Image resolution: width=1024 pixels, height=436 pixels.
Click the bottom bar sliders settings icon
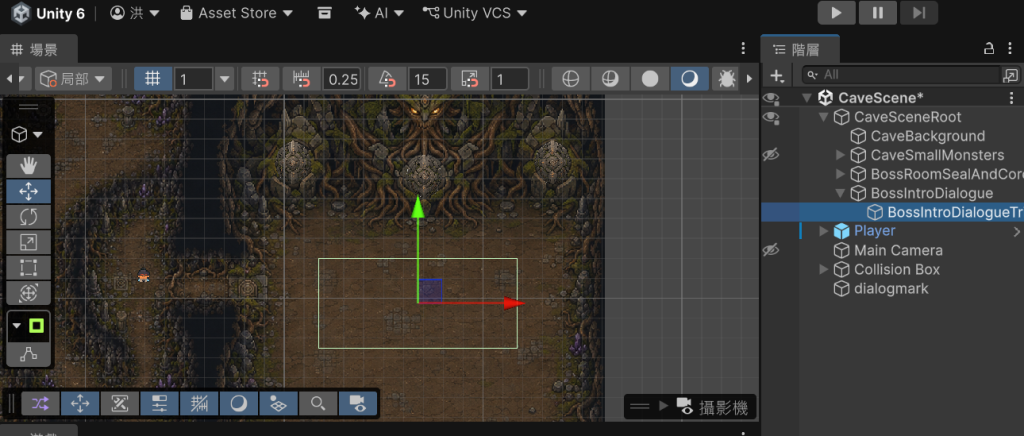[x=159, y=404]
